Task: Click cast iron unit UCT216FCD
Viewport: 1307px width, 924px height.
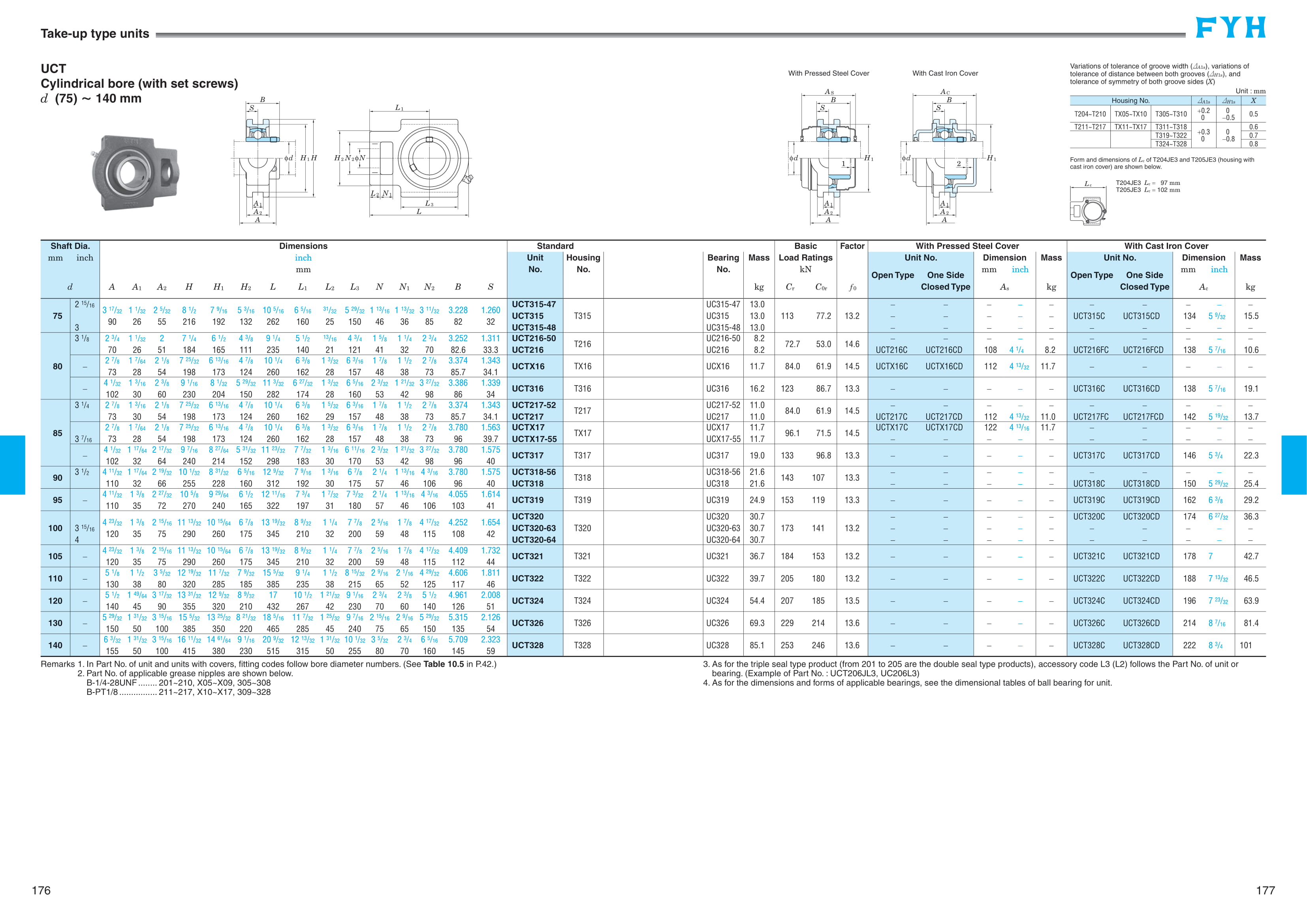Action: click(x=1143, y=350)
